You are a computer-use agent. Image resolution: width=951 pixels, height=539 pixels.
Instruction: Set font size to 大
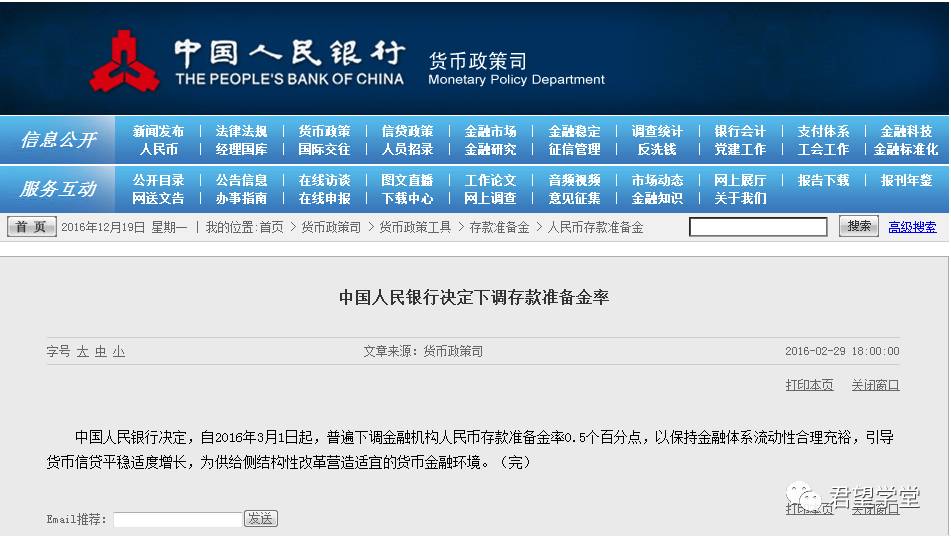coord(82,352)
